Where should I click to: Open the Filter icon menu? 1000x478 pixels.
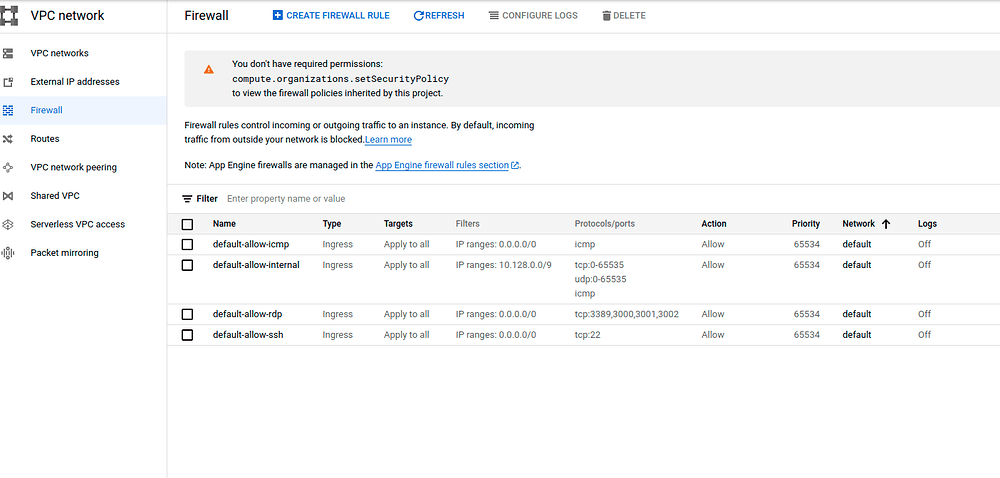click(188, 199)
